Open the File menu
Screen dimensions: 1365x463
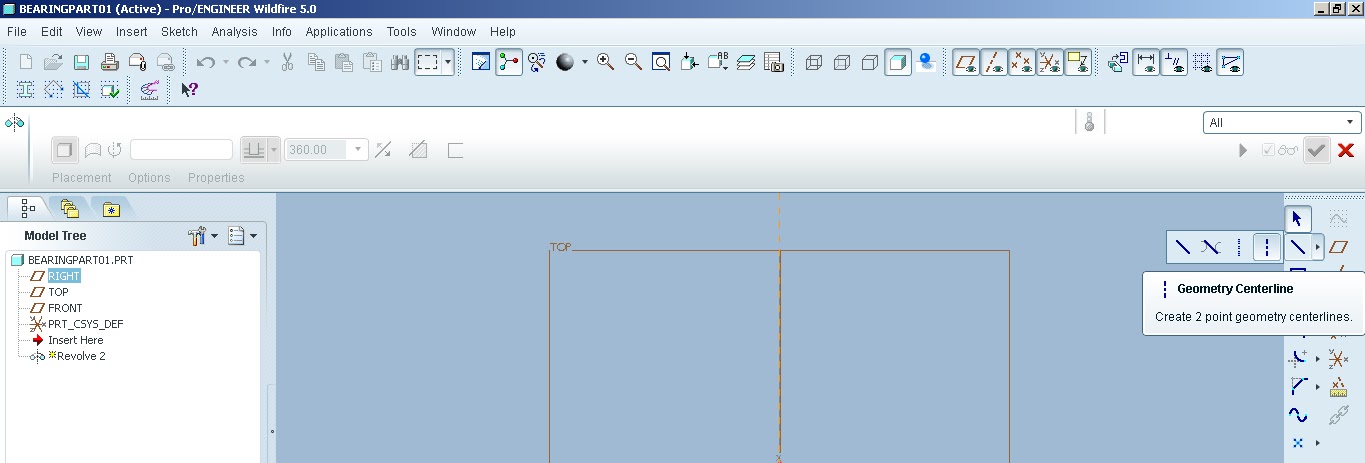tap(17, 32)
